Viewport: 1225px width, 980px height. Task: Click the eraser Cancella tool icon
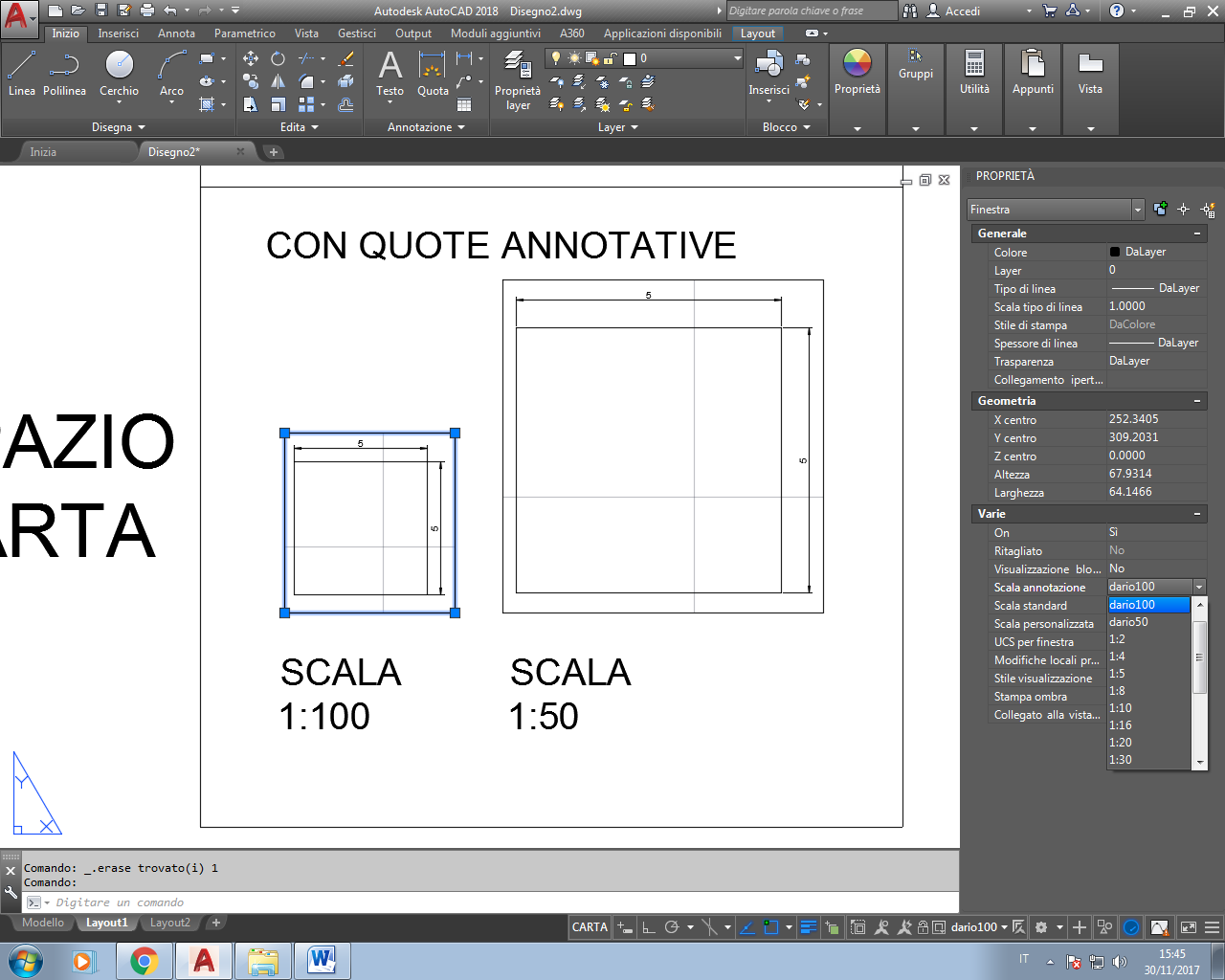[346, 58]
